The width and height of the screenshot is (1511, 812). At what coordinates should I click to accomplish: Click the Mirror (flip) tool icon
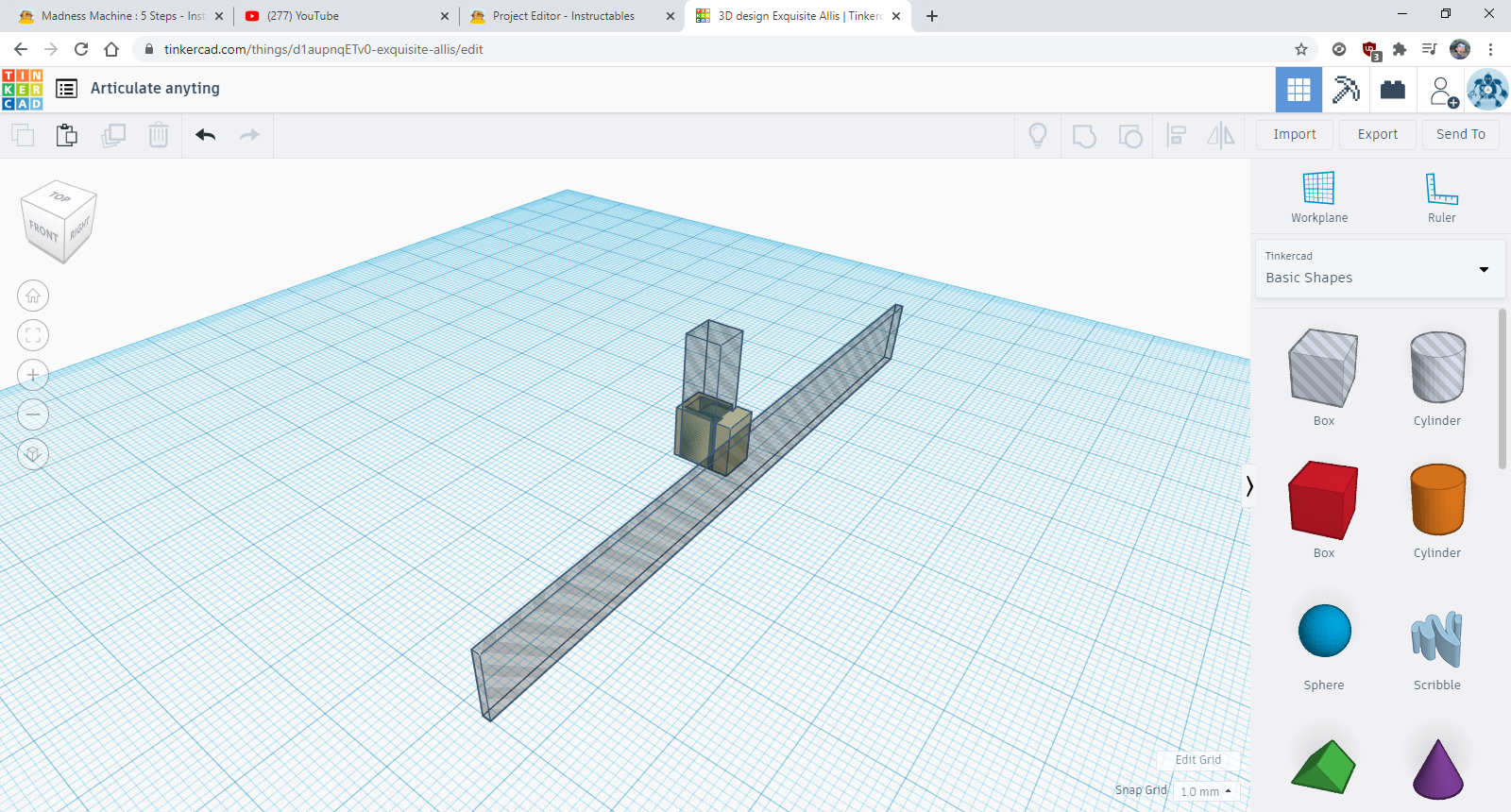pos(1221,135)
